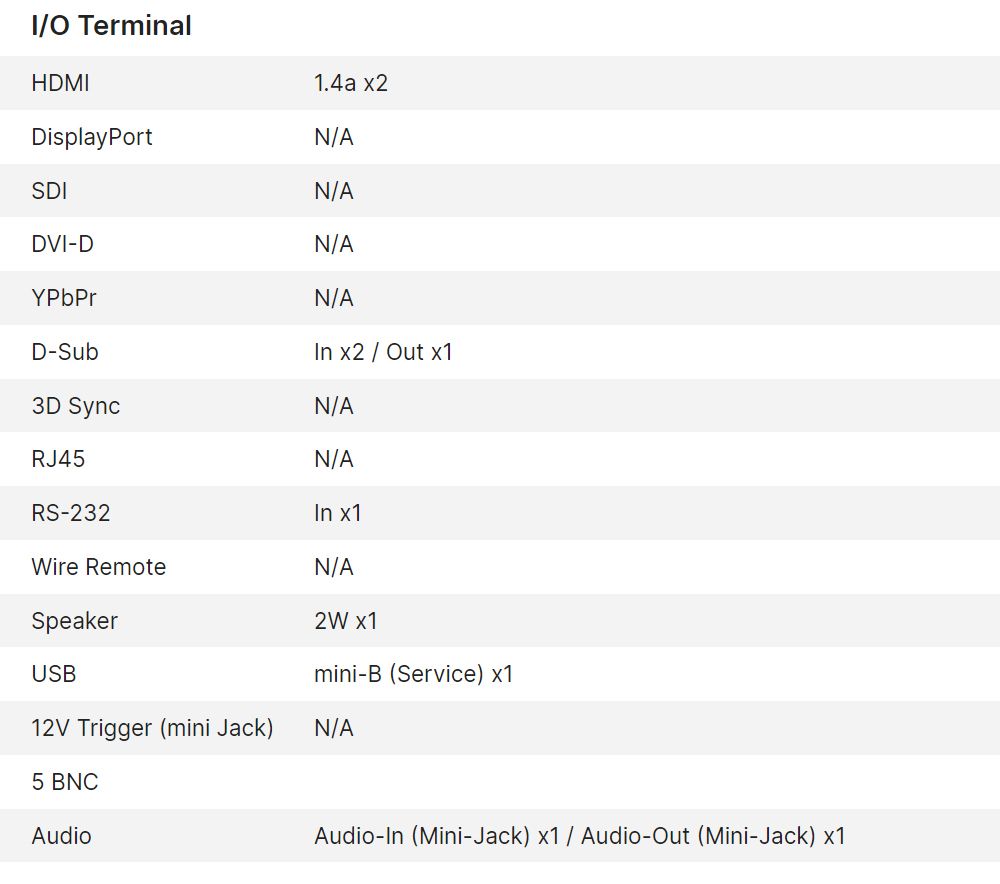
Task: Click the I/O Terminal heading
Action: tap(111, 26)
